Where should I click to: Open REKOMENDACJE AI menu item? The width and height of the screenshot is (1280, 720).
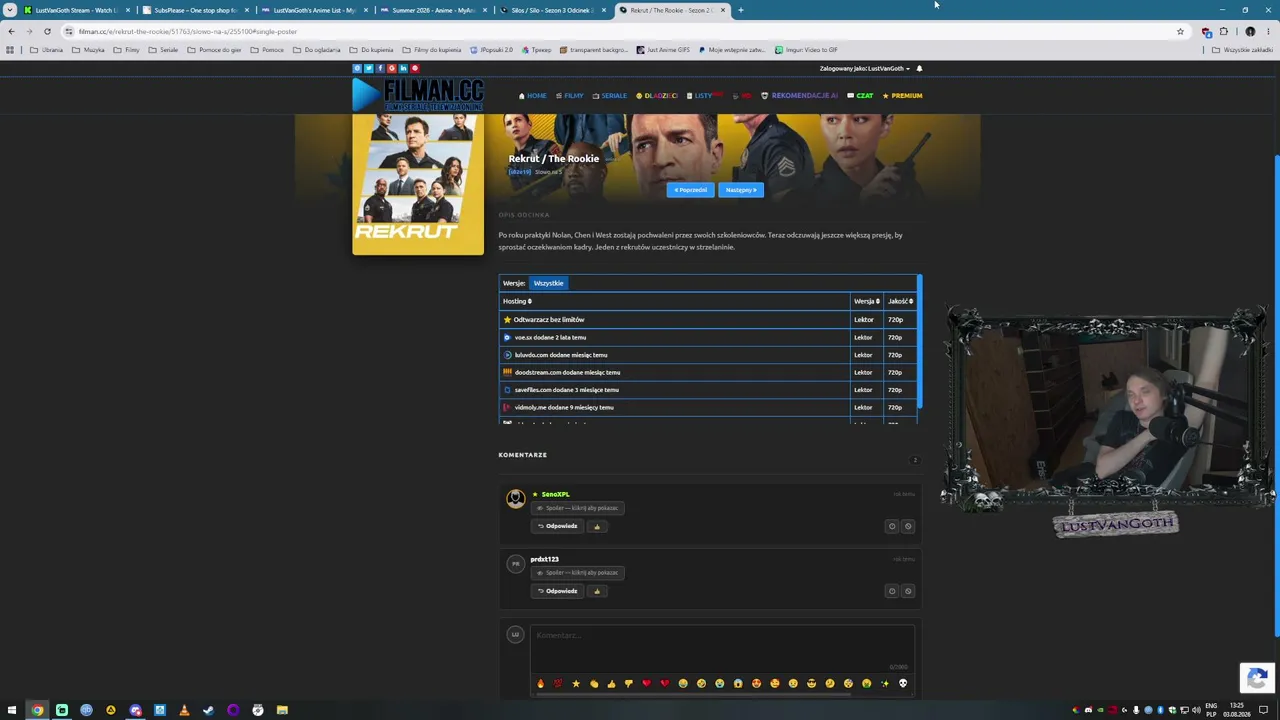800,96
